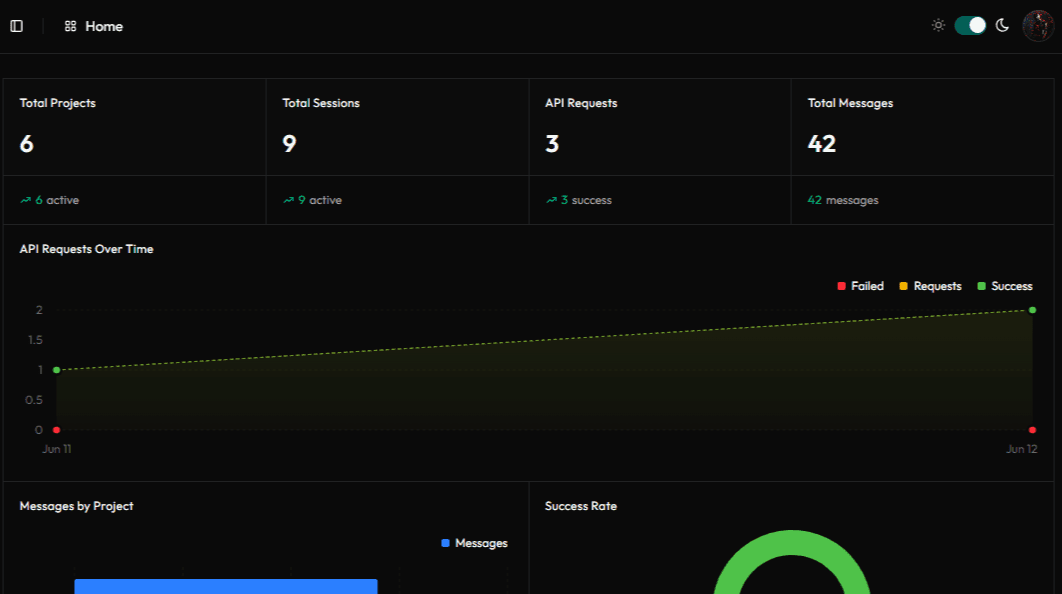Click the trending arrow beside 3 success
Viewport: 1062px width, 594px height.
pyautogui.click(x=551, y=200)
